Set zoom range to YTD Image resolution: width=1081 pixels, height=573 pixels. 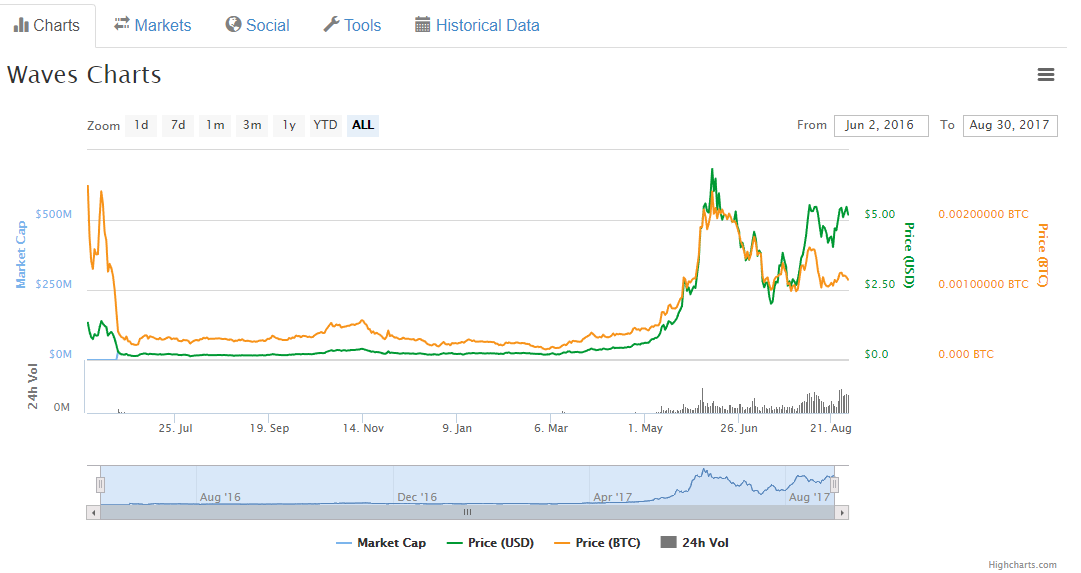point(325,125)
